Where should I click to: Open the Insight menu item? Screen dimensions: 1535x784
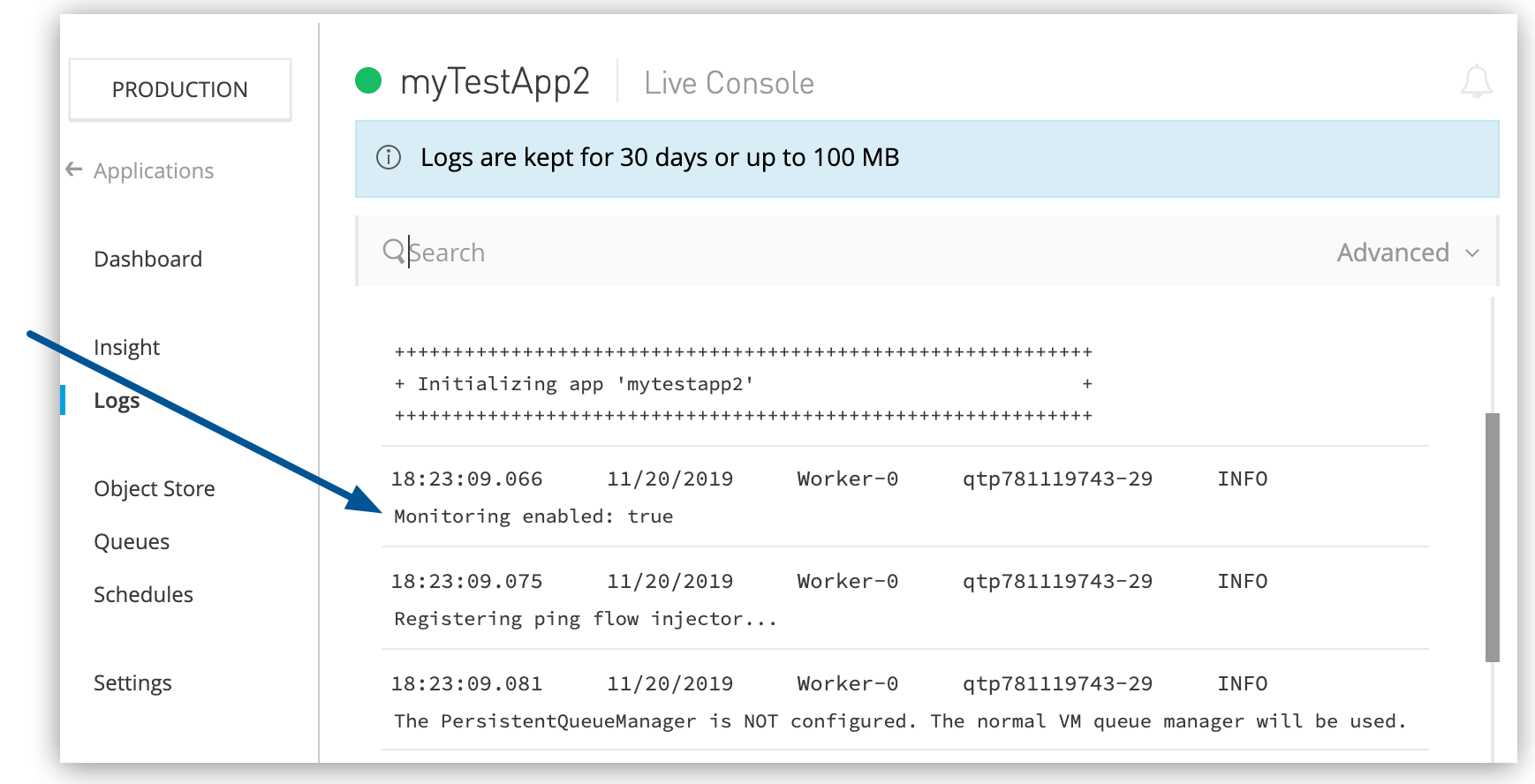click(126, 347)
